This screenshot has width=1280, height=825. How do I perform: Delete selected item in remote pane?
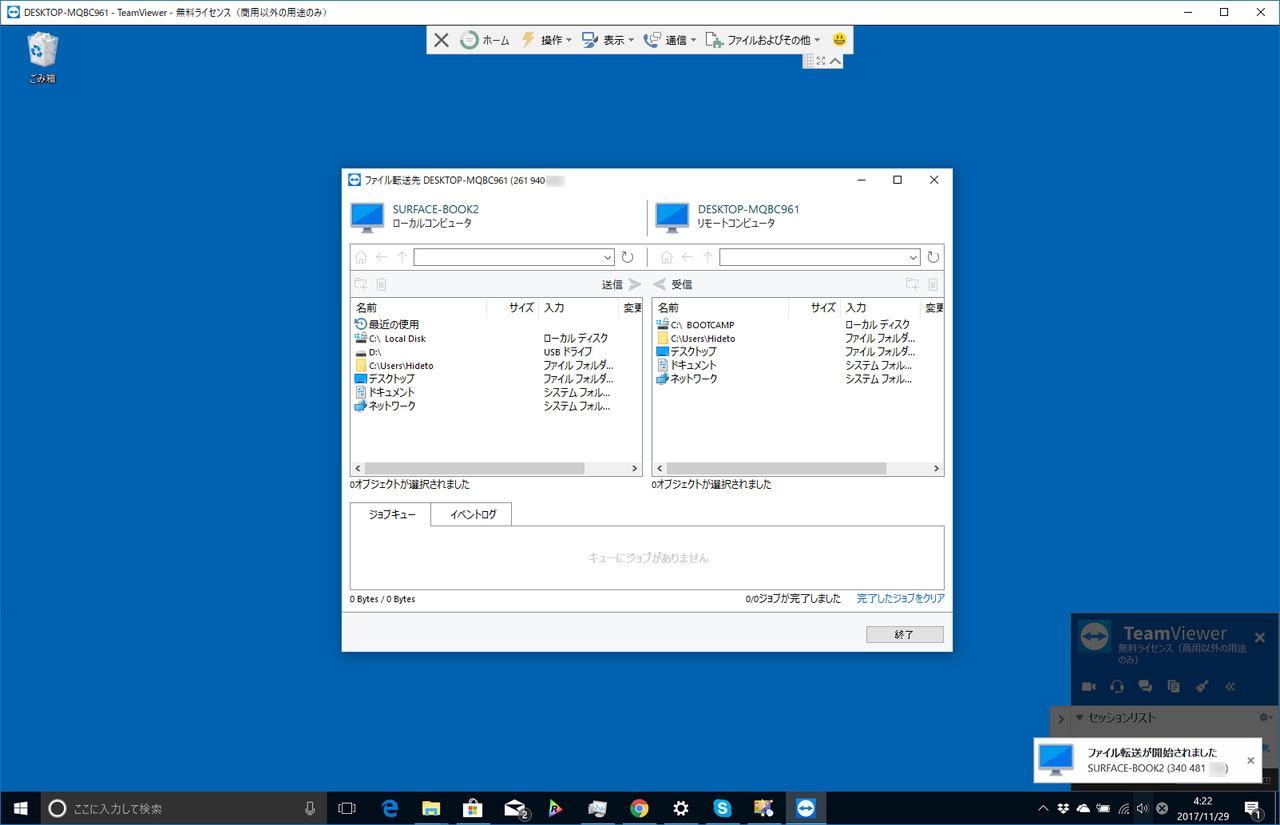point(933,285)
